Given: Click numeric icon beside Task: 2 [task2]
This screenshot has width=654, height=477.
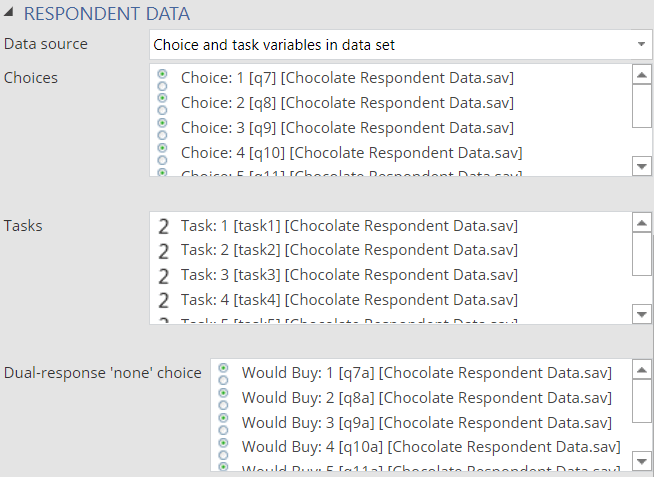Looking at the screenshot, I should [x=163, y=250].
